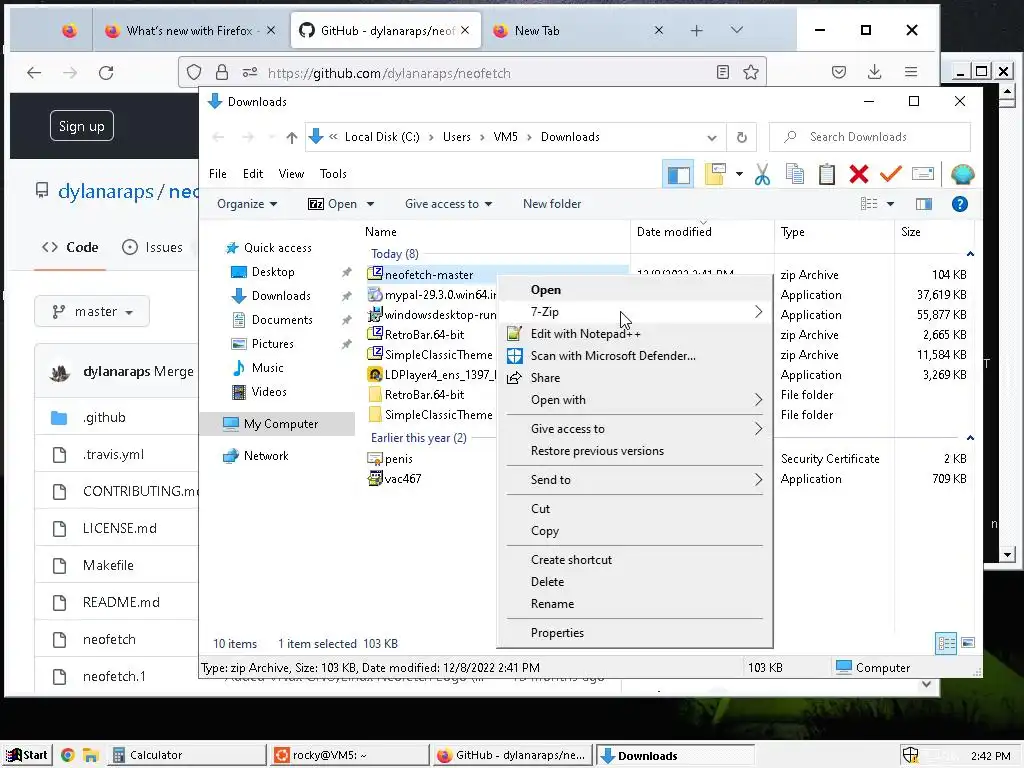Choose Edit with Notepad++ in context menu
This screenshot has height=768, width=1024.
click(635, 334)
